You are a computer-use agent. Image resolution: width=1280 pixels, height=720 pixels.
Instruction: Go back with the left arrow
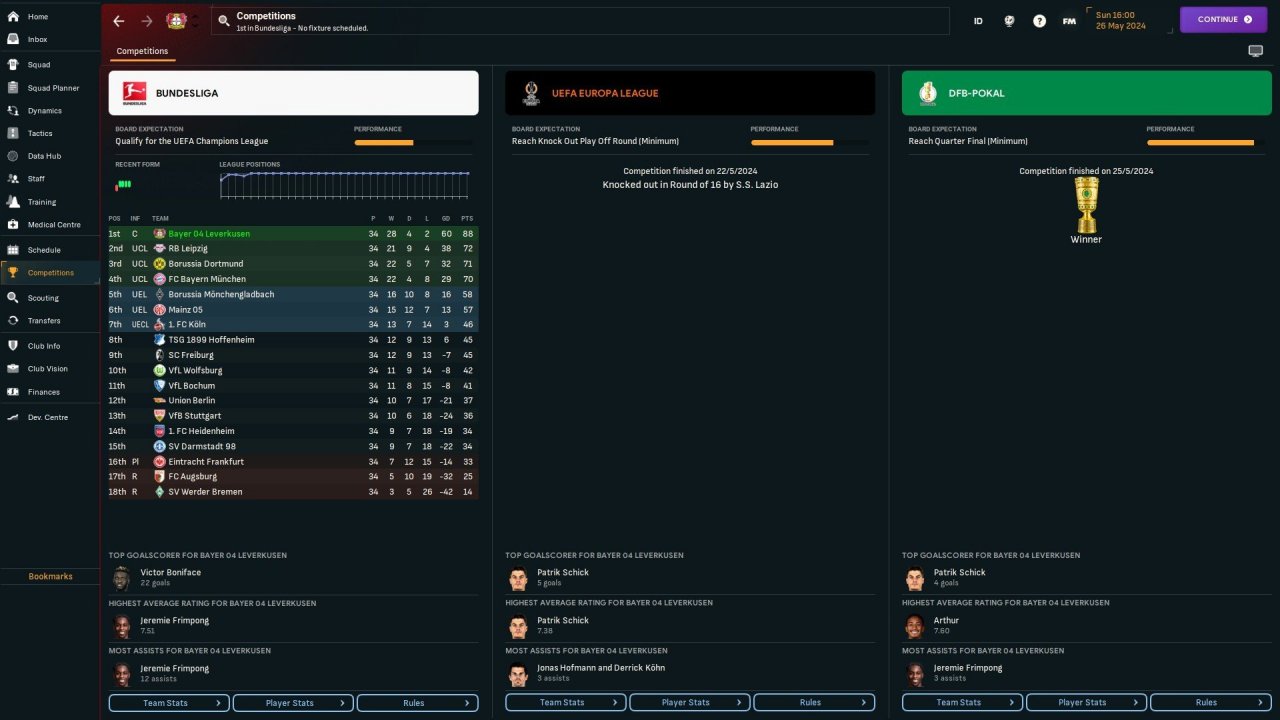(119, 21)
